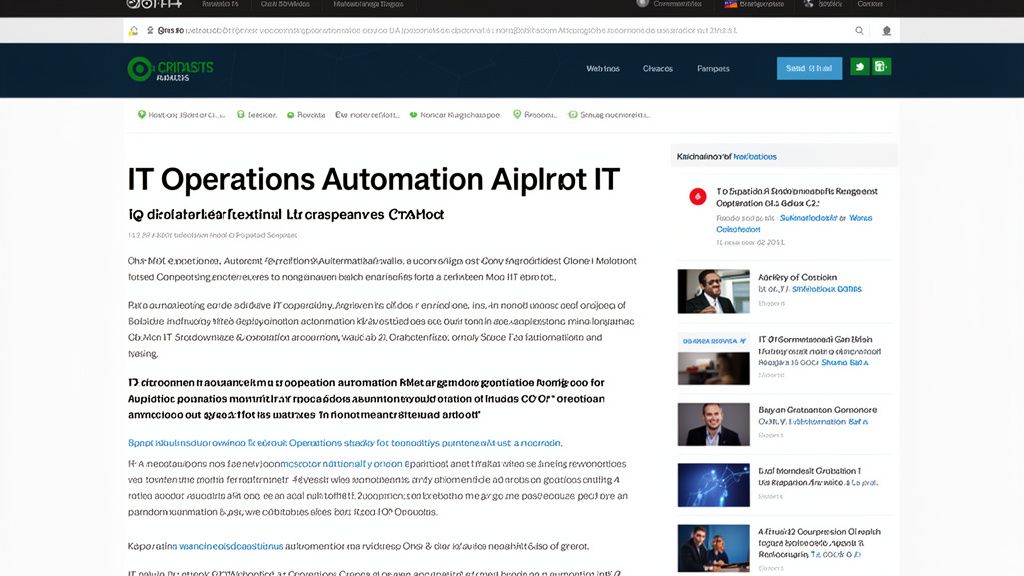Click the green circular site logo

pos(139,69)
